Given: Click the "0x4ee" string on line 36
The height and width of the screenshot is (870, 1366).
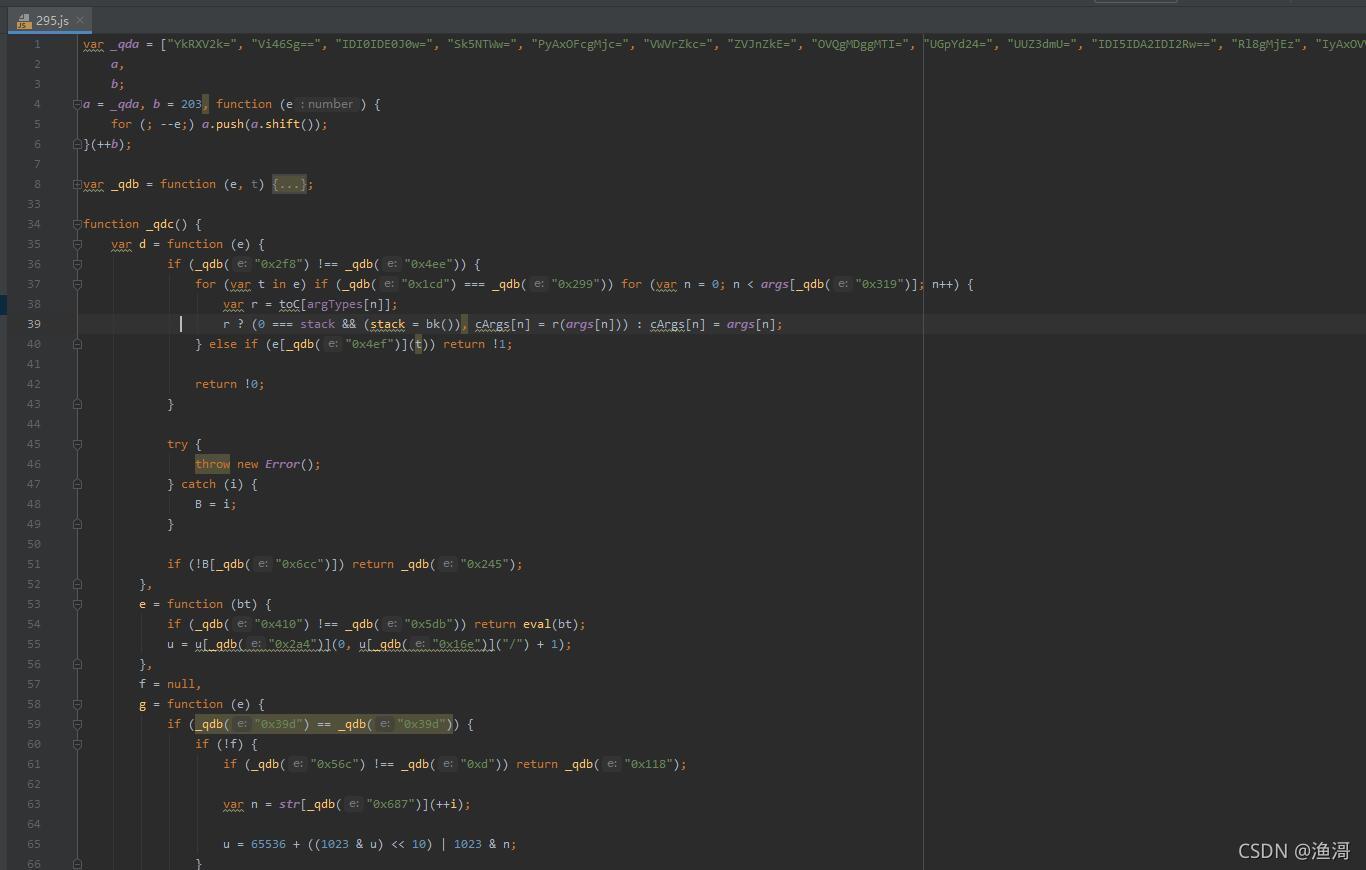Looking at the screenshot, I should [430, 264].
